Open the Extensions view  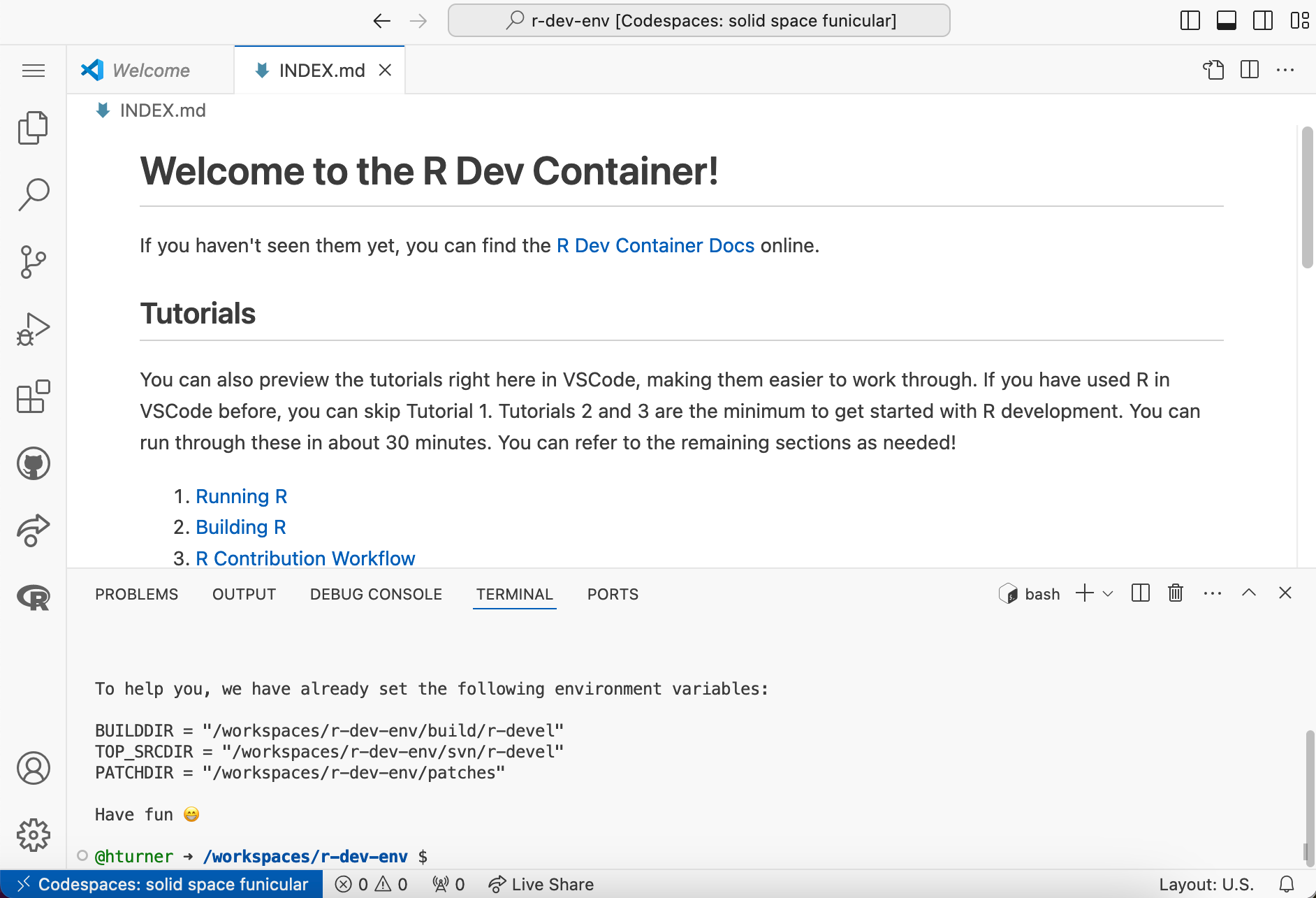(x=33, y=396)
